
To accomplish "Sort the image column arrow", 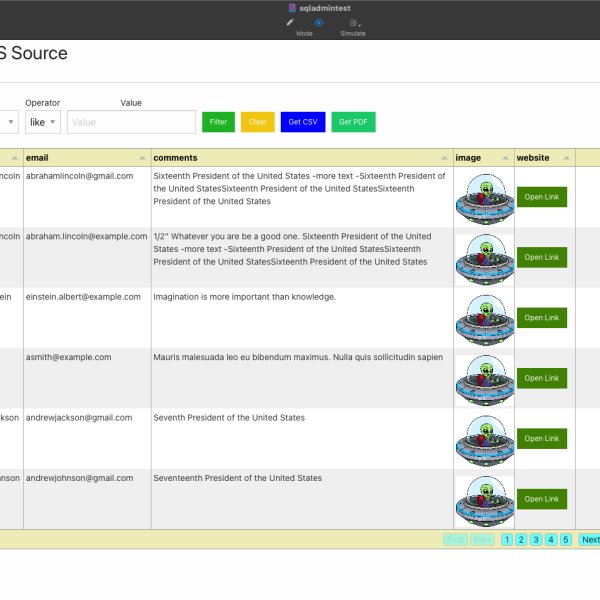I will coord(506,158).
